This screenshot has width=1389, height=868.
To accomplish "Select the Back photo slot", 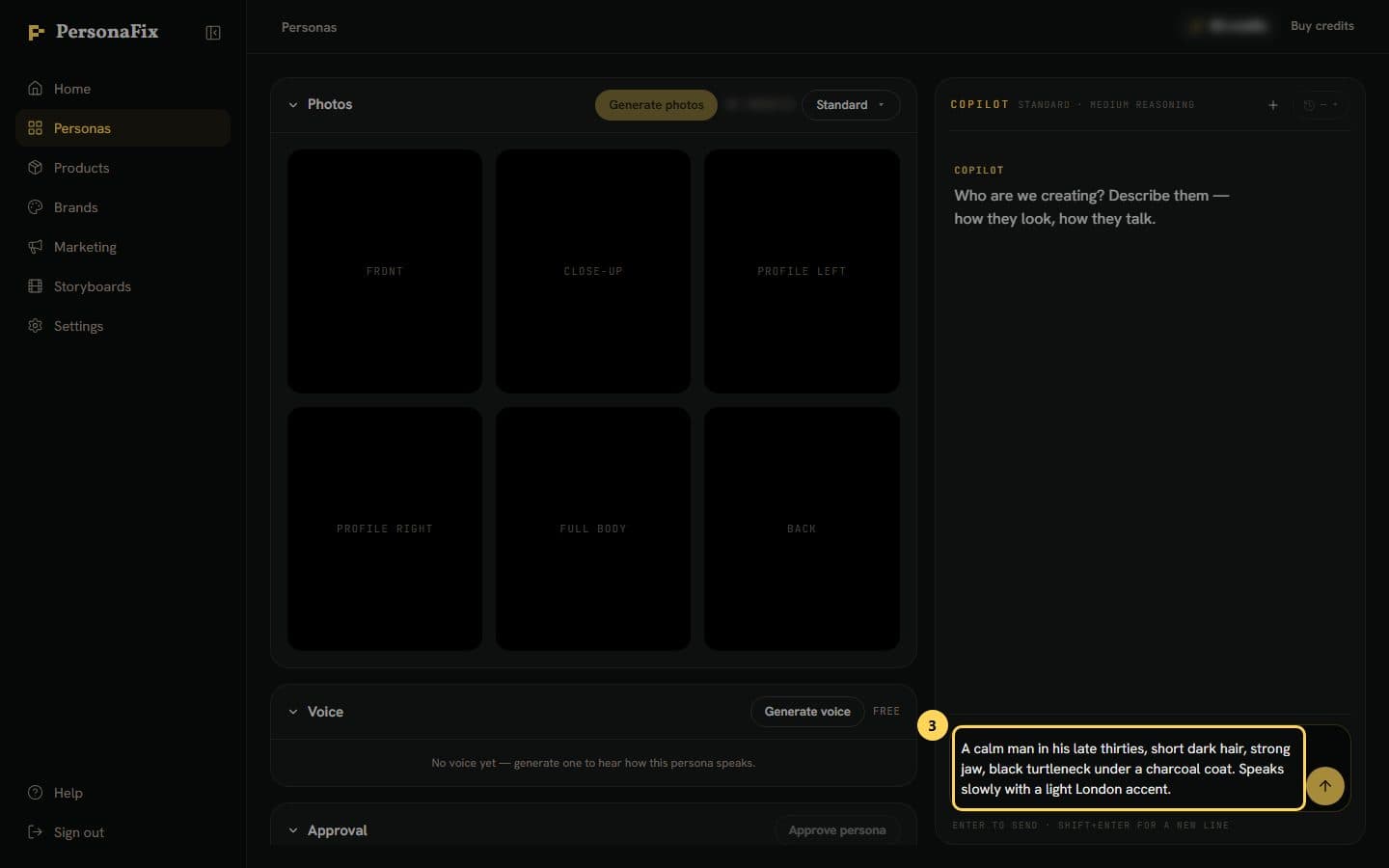I will tap(802, 529).
